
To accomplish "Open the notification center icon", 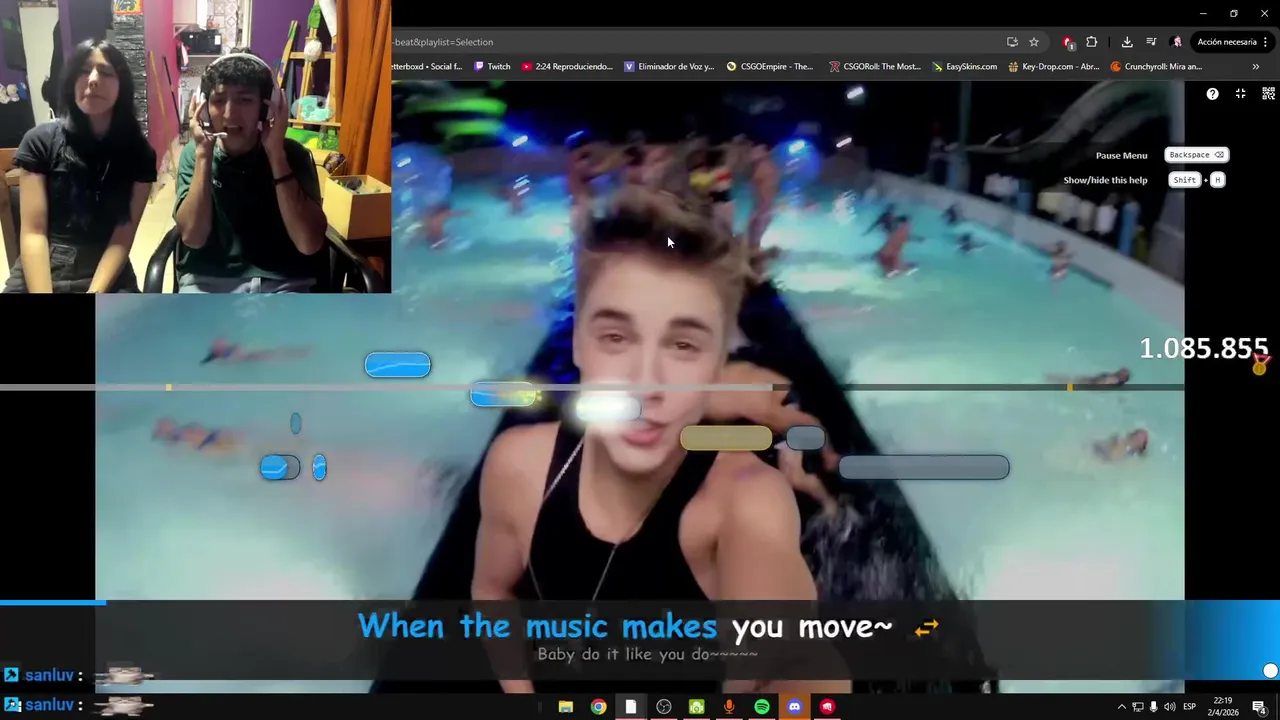I will point(1259,707).
